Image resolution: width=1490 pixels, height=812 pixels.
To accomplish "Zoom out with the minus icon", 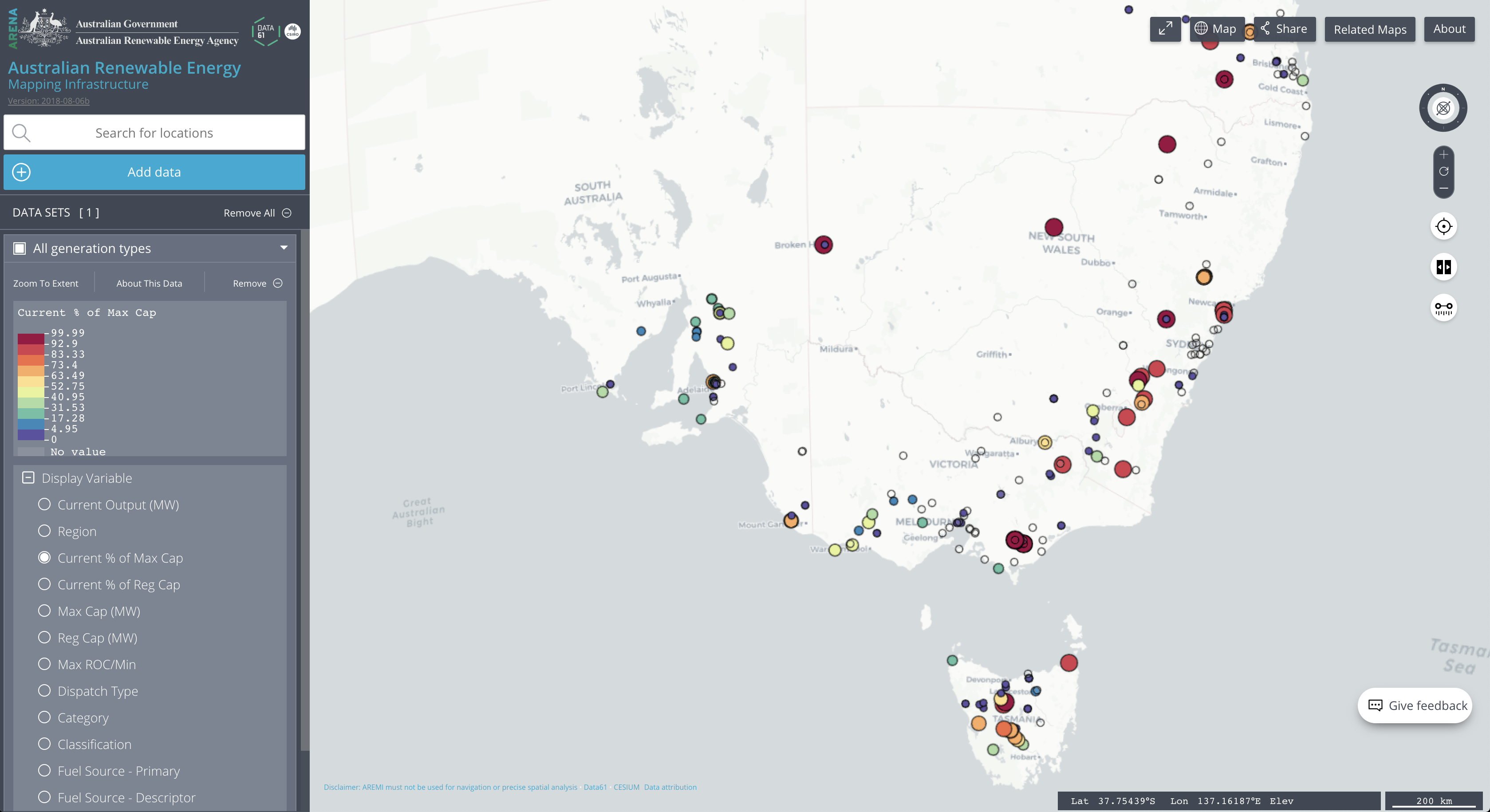I will coord(1444,188).
